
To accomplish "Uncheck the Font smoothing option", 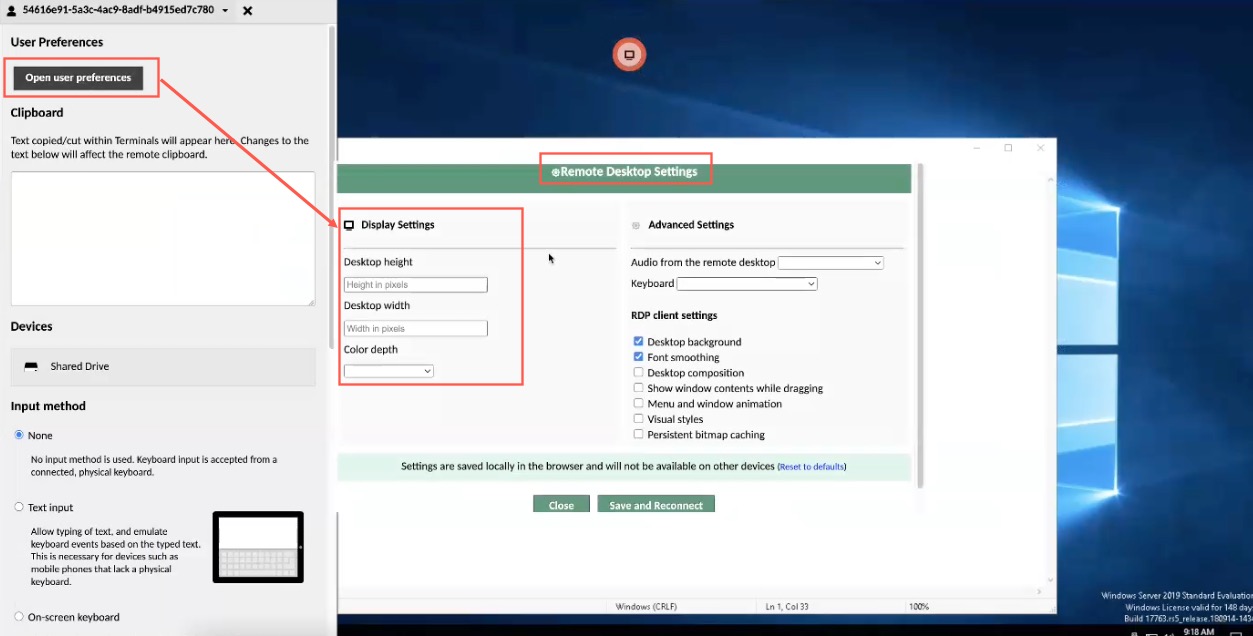I will coord(639,357).
